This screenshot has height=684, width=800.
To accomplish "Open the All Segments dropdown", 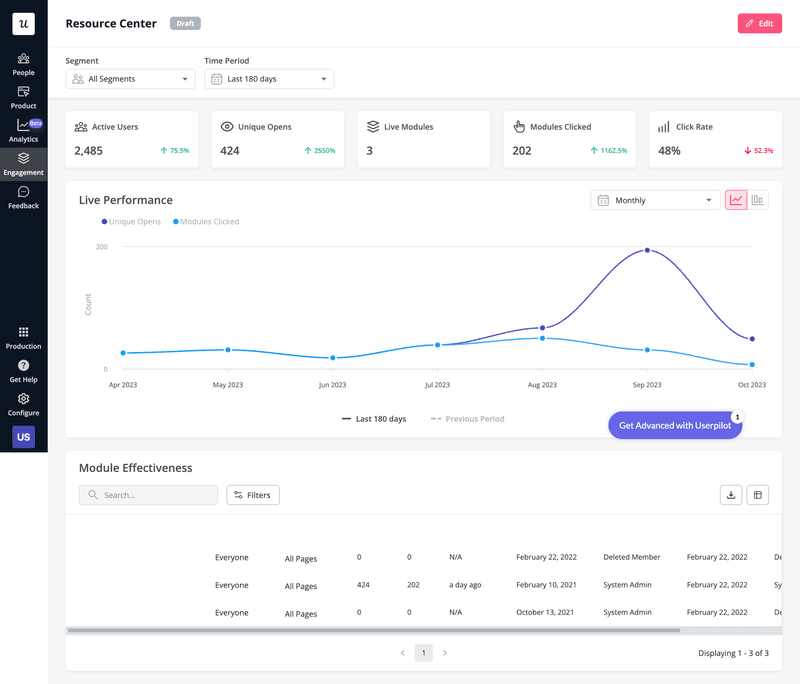I will pos(130,78).
